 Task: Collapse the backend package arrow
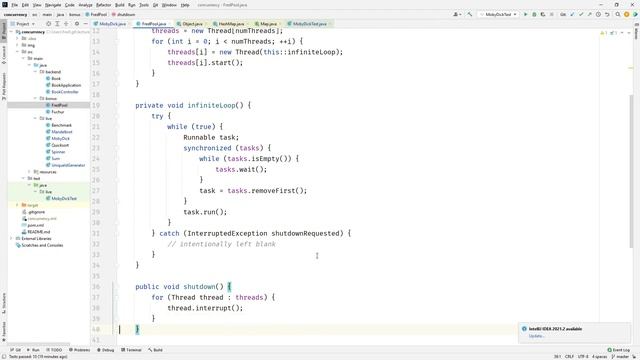coord(36,72)
